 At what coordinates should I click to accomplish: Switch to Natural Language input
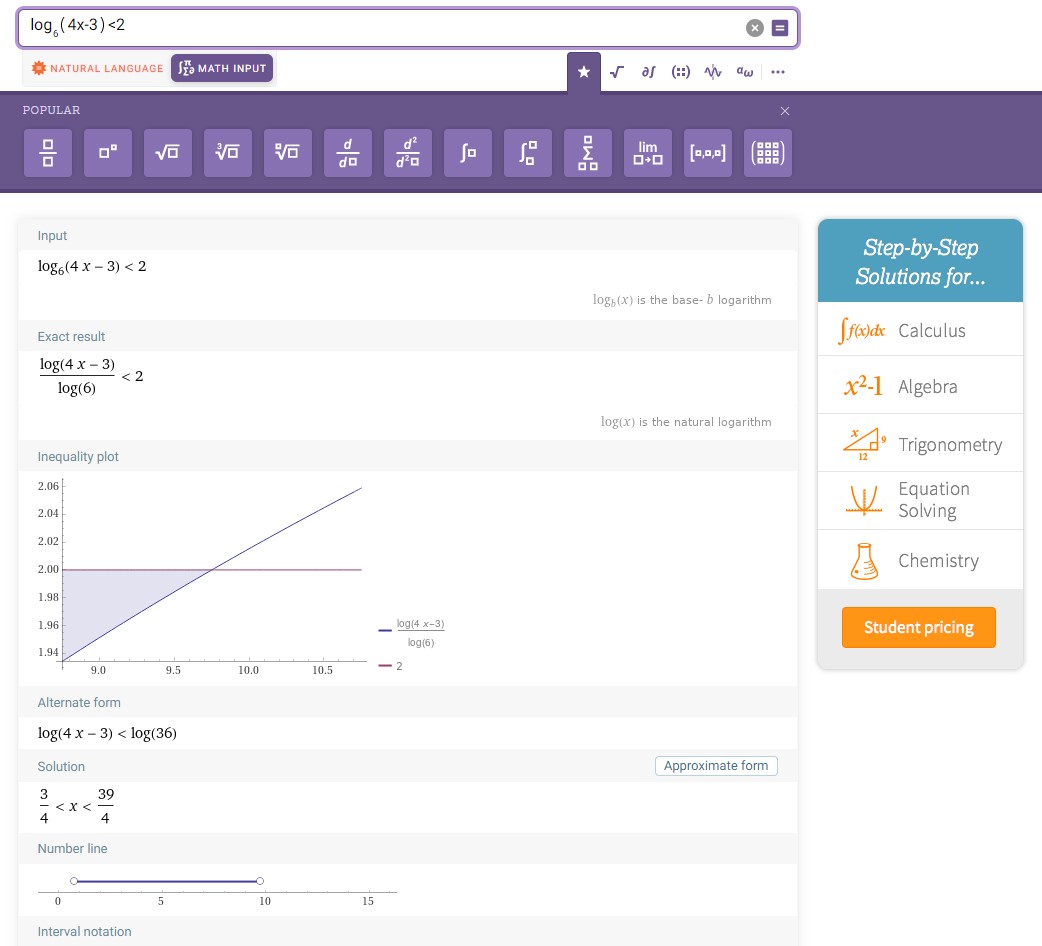coord(97,68)
